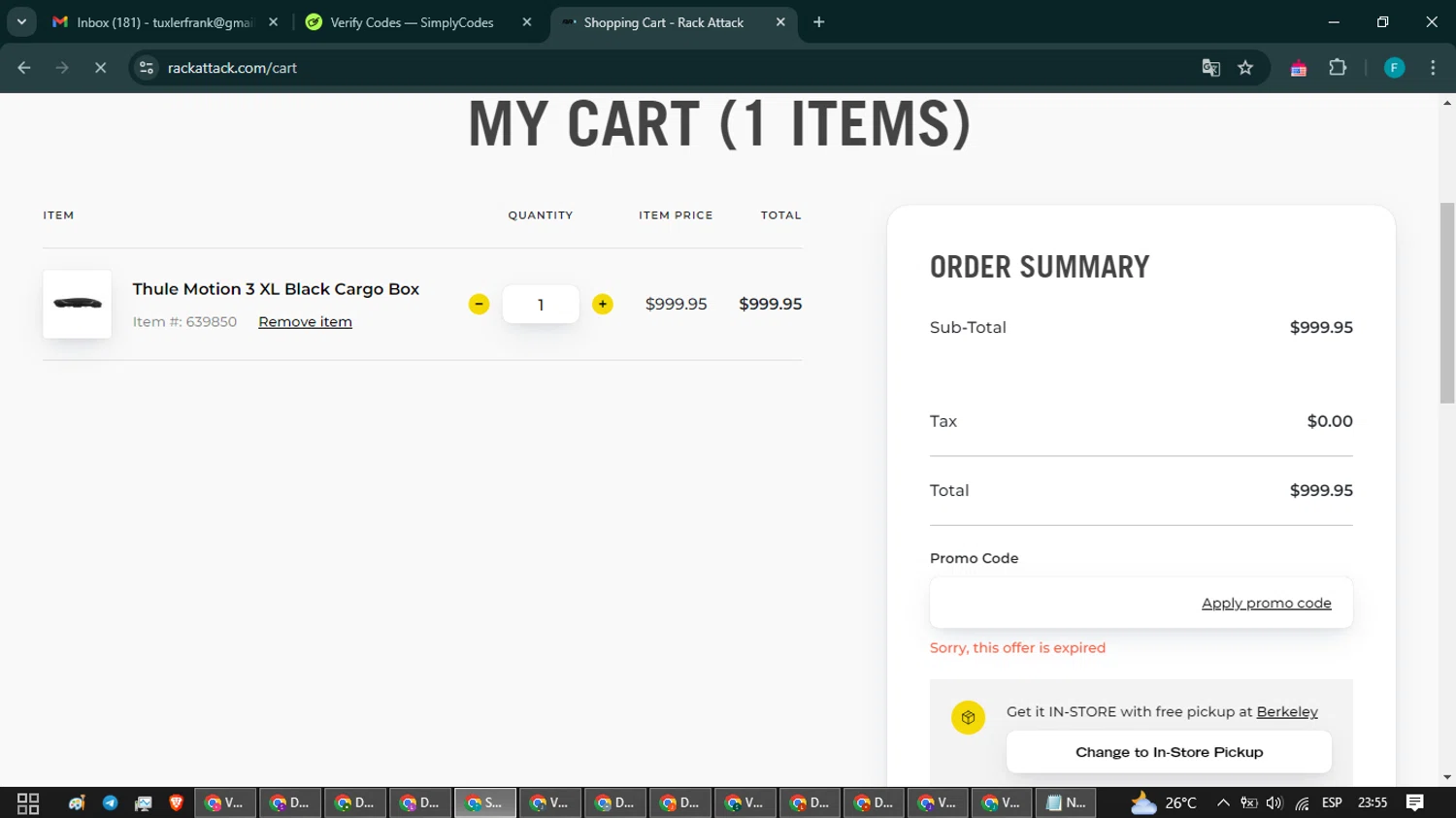
Task: Open Thule Motion 3 XL Black Cargo Box title
Action: coord(276,289)
